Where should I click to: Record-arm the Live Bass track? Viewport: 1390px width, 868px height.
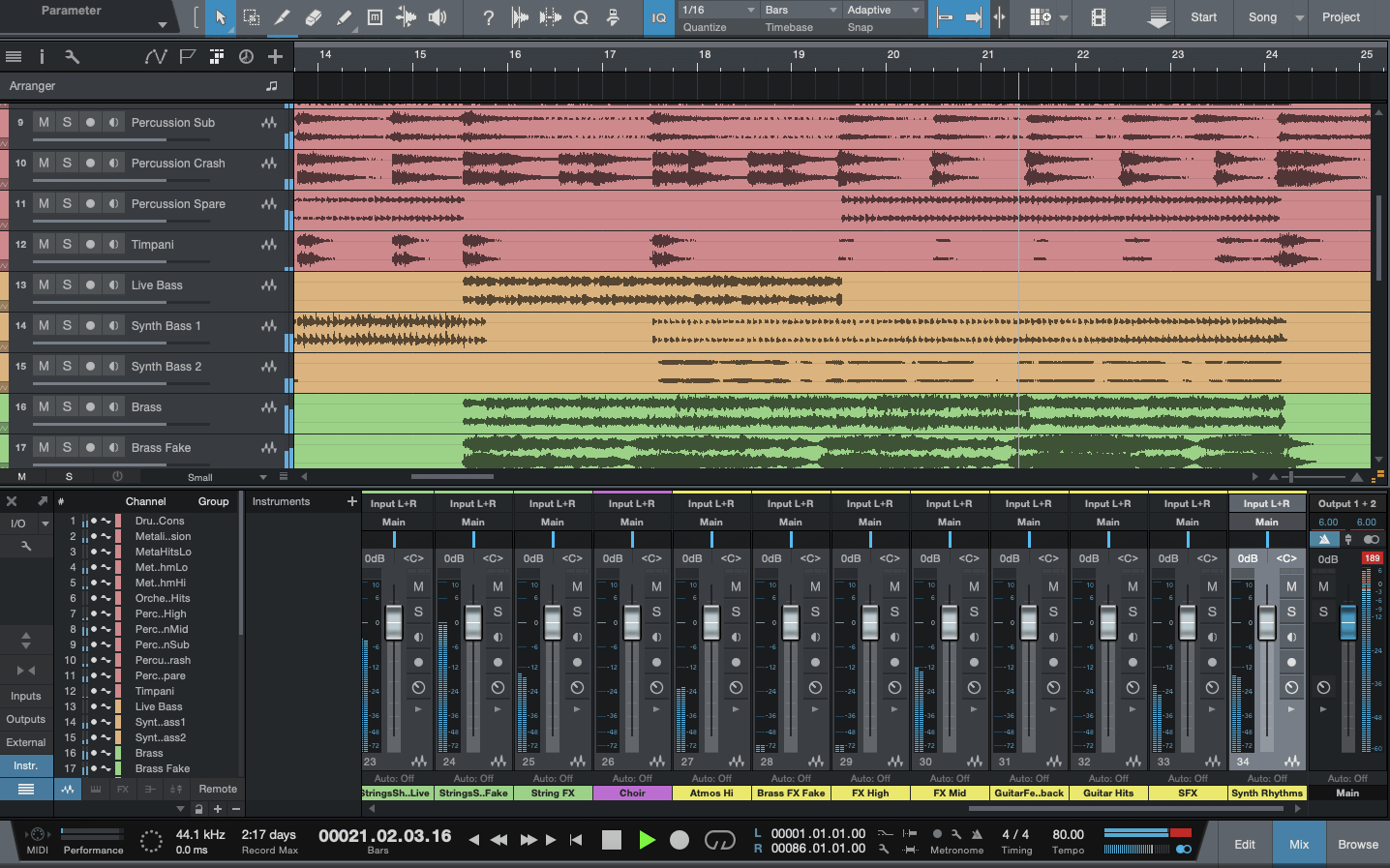pos(89,284)
